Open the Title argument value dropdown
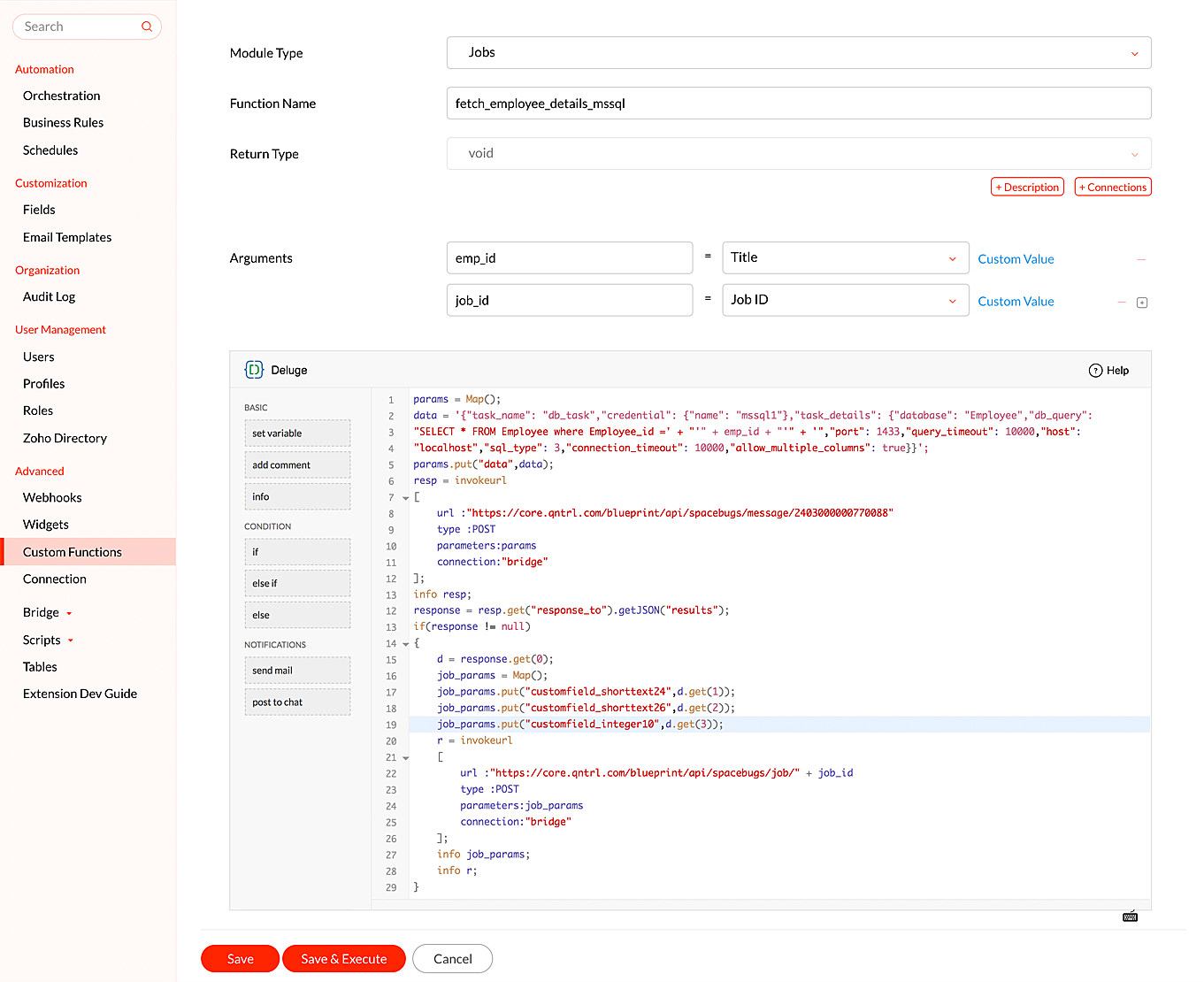 [846, 258]
